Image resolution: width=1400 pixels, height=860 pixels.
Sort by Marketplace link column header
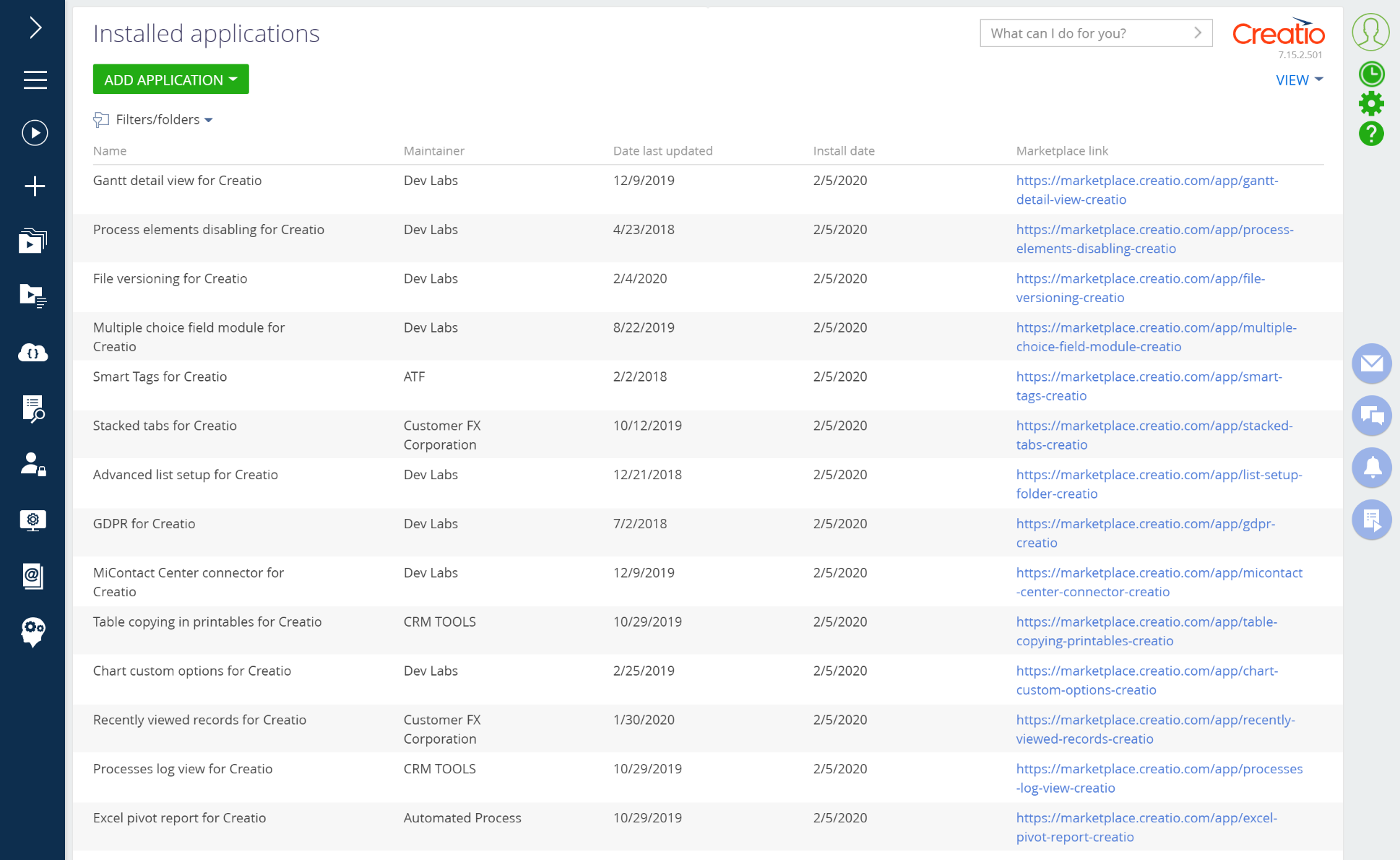[x=1062, y=151]
